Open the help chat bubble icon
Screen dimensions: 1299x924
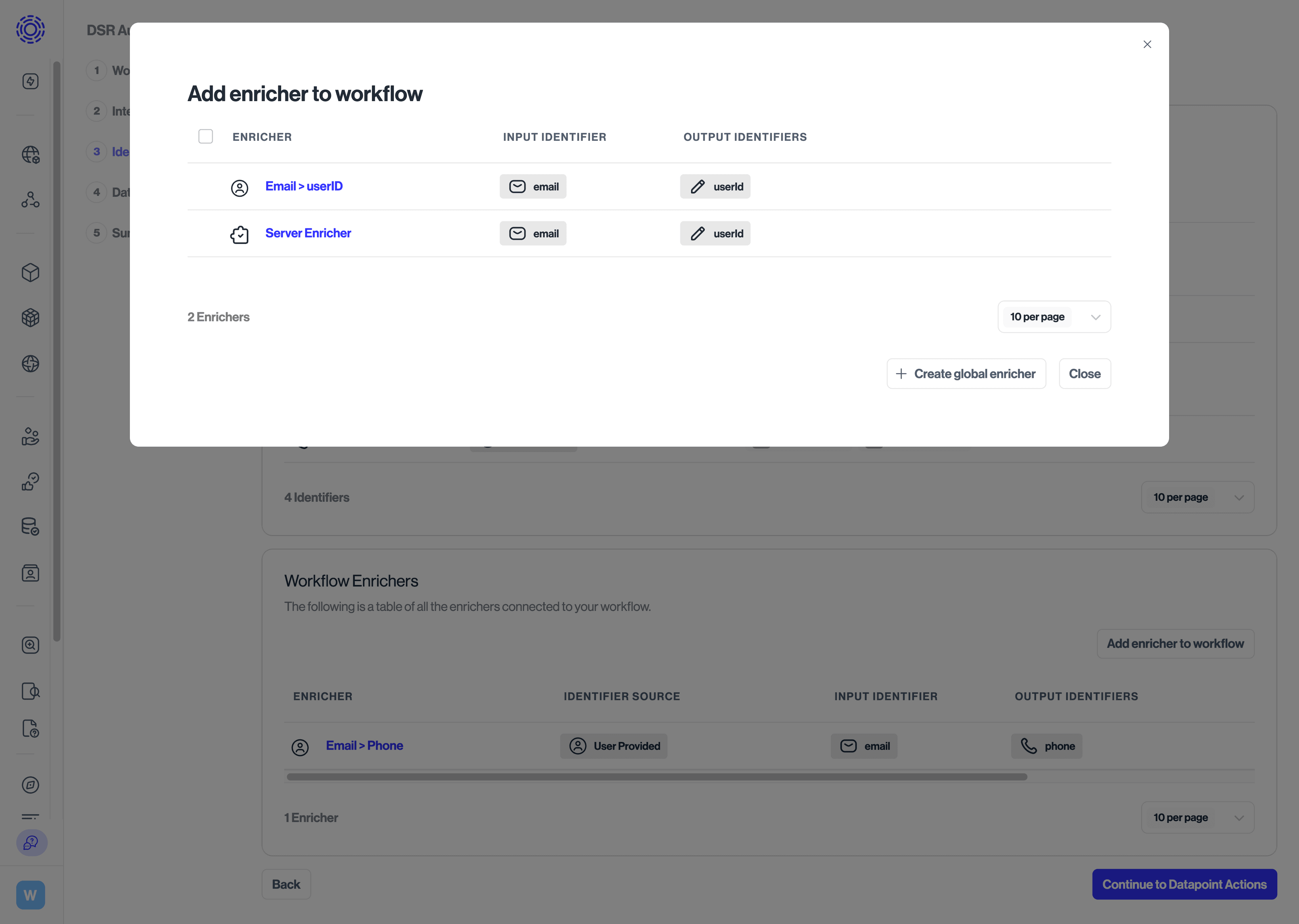(x=30, y=843)
